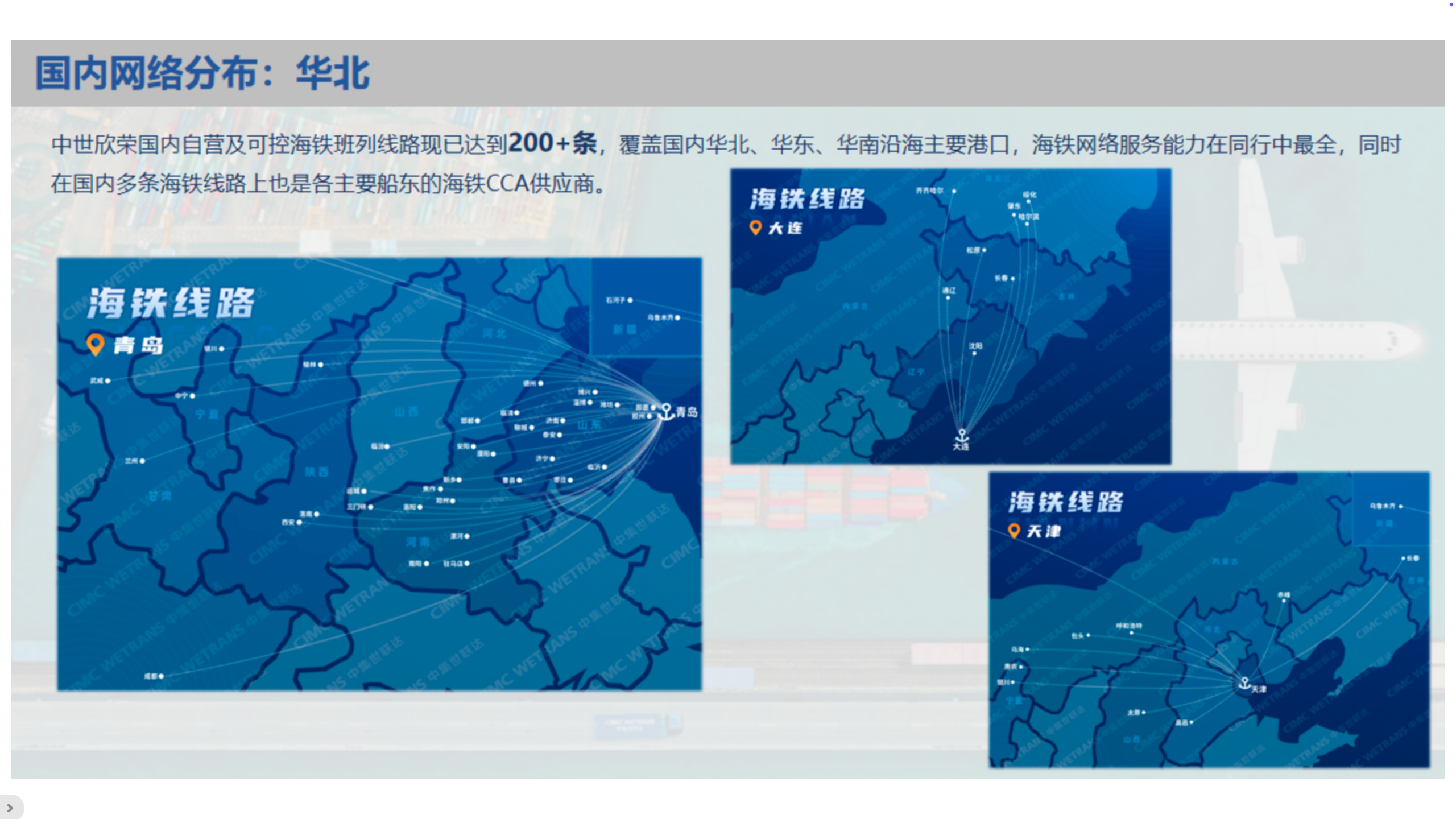
Task: Click the 成都 city marker on Qingdao map
Action: 161,676
